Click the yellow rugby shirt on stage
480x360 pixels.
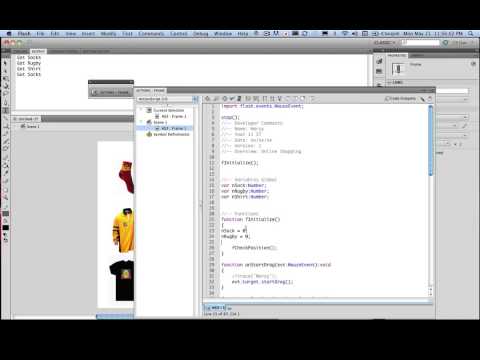[x=123, y=230]
